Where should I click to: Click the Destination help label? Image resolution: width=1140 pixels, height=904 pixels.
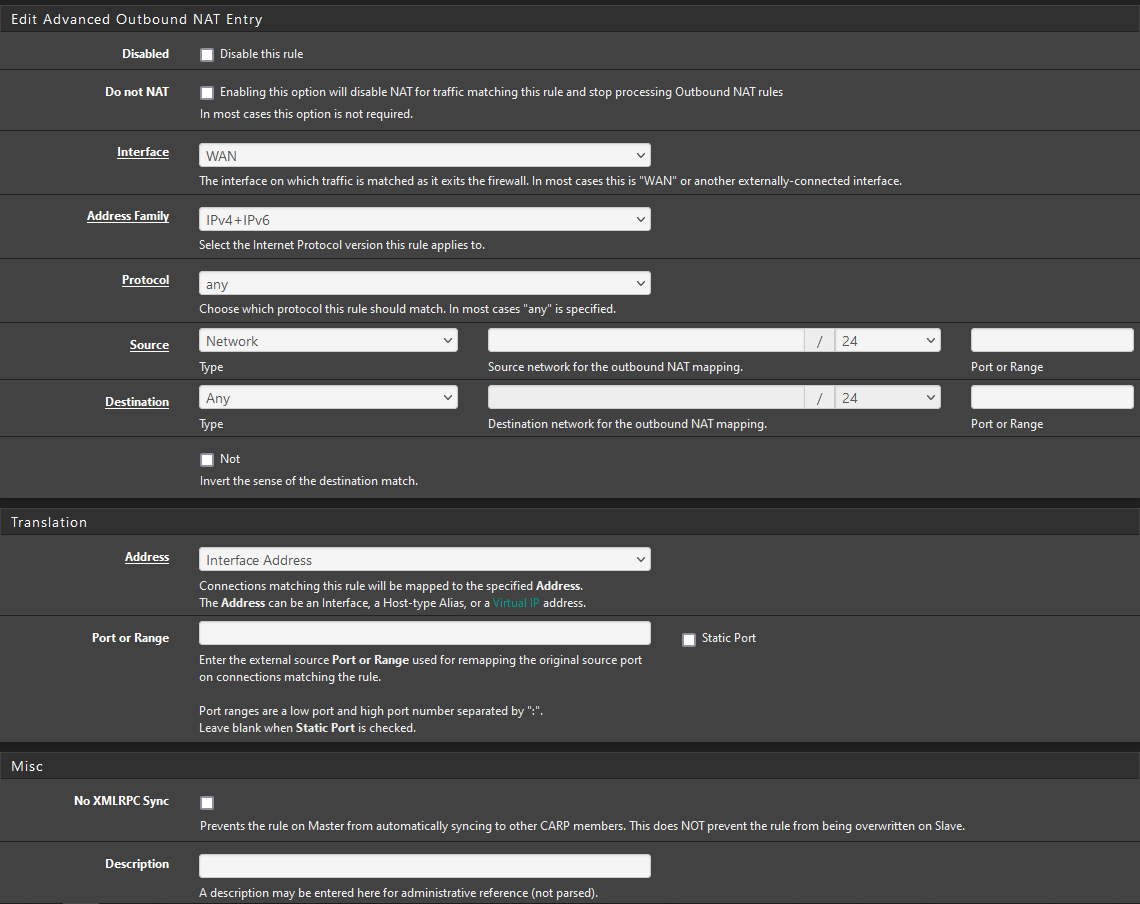click(x=137, y=401)
